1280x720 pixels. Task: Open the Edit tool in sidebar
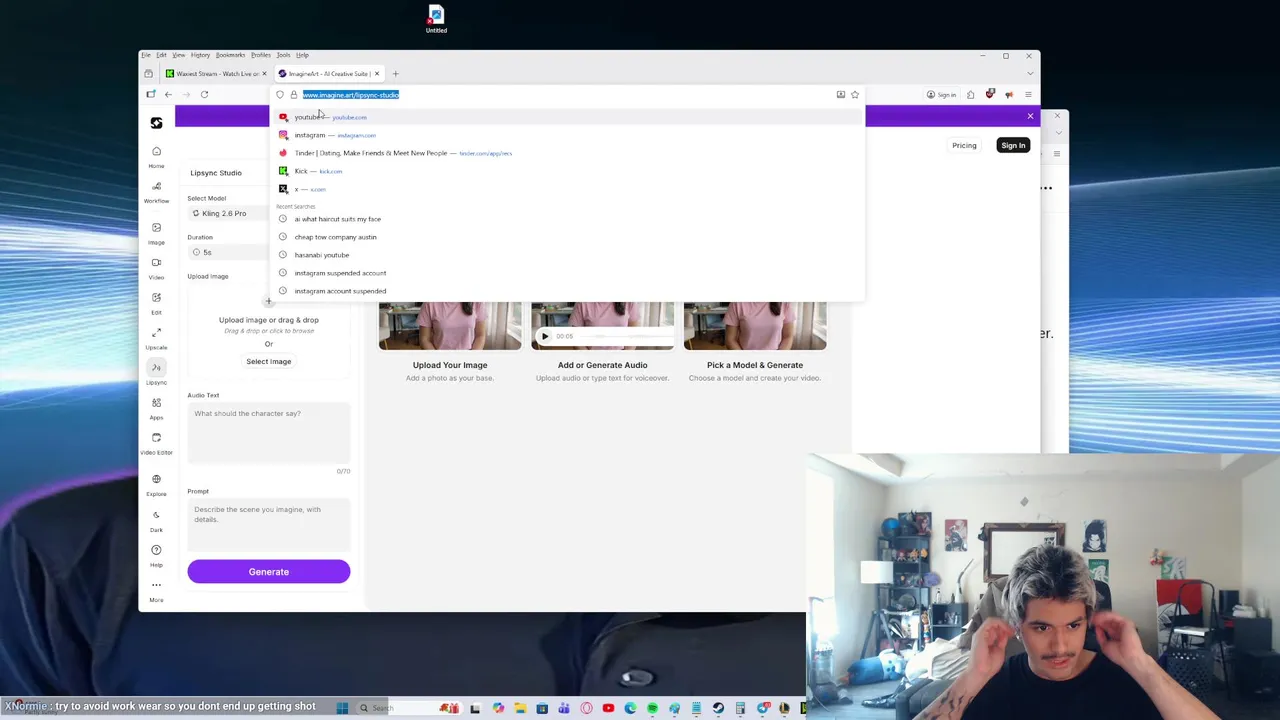[x=156, y=302]
